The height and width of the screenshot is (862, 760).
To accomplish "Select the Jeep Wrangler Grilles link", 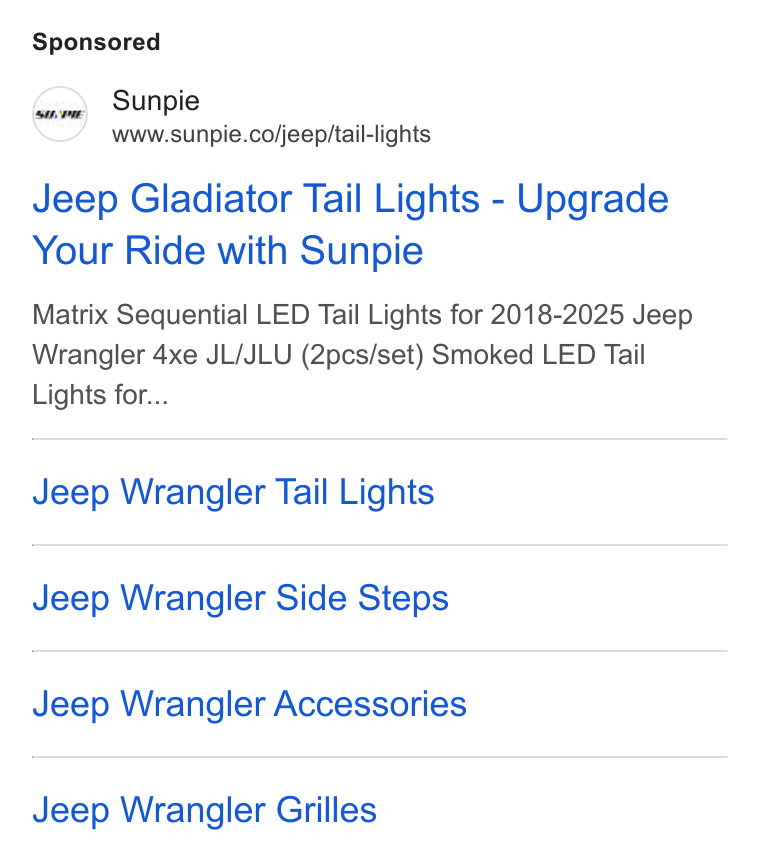I will (204, 810).
